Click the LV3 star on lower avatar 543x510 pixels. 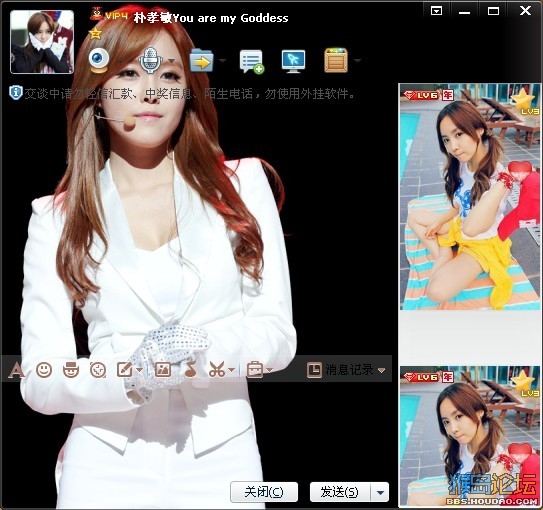[x=525, y=384]
